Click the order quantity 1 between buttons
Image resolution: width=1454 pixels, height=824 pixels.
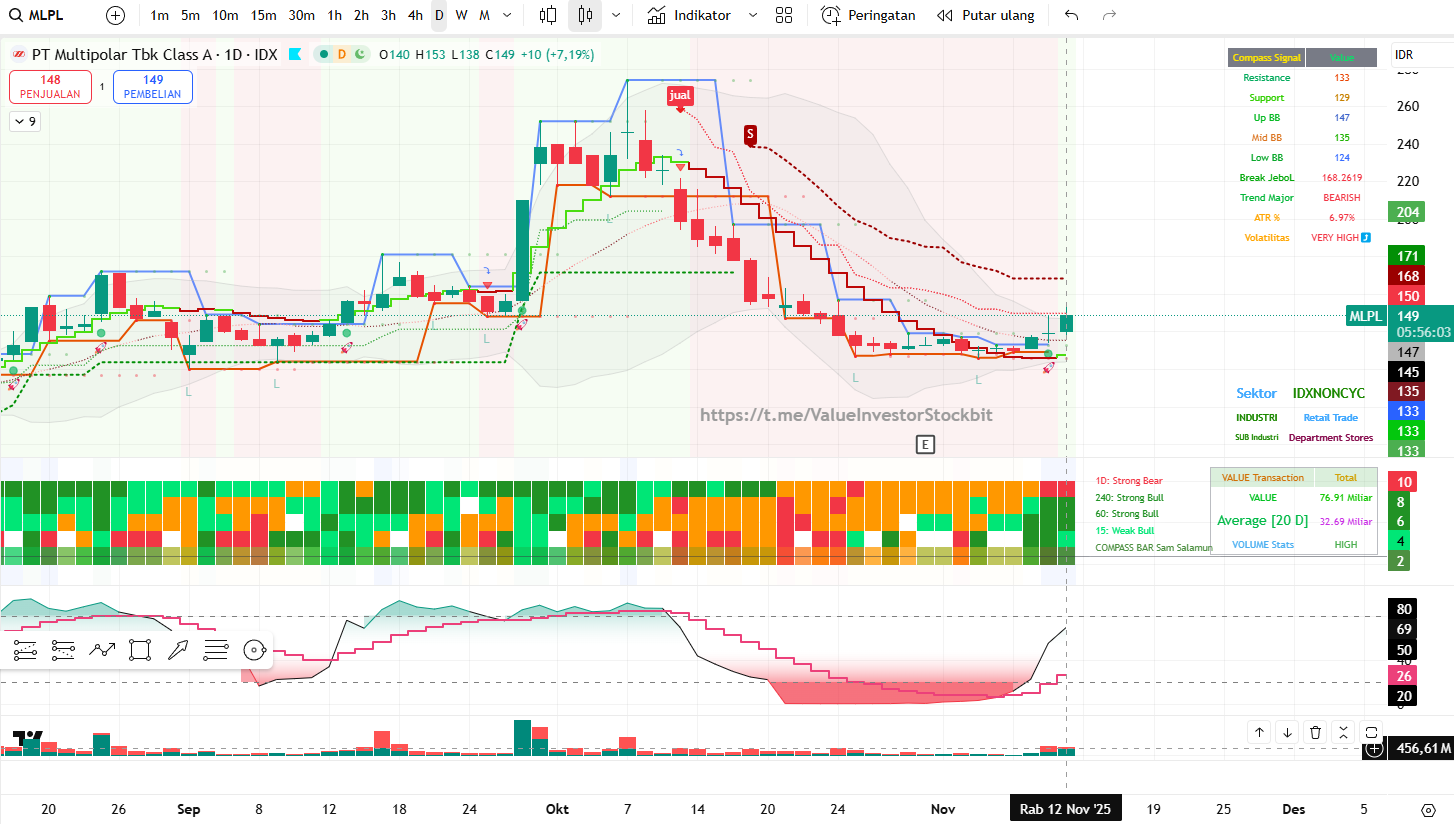pos(102,87)
